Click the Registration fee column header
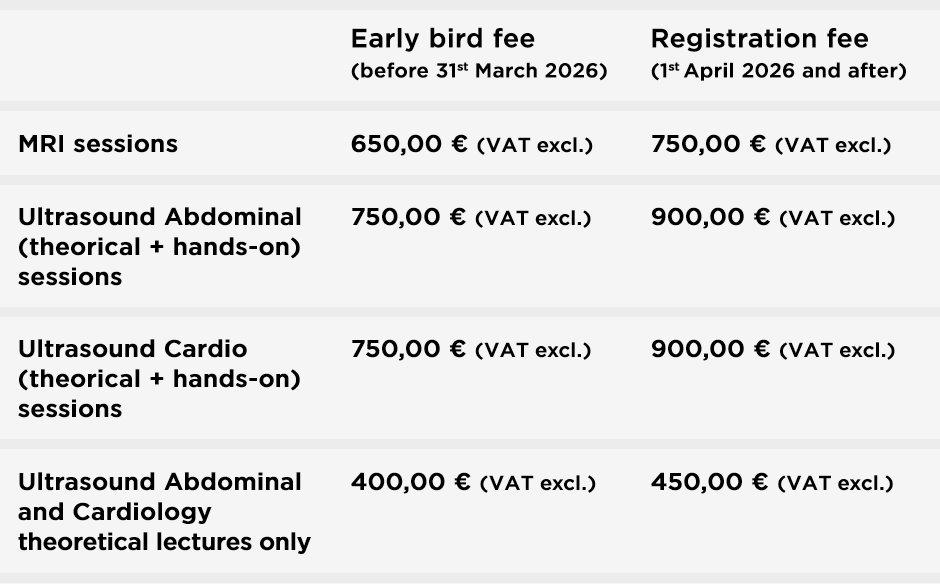Image resolution: width=940 pixels, height=584 pixels. click(759, 39)
